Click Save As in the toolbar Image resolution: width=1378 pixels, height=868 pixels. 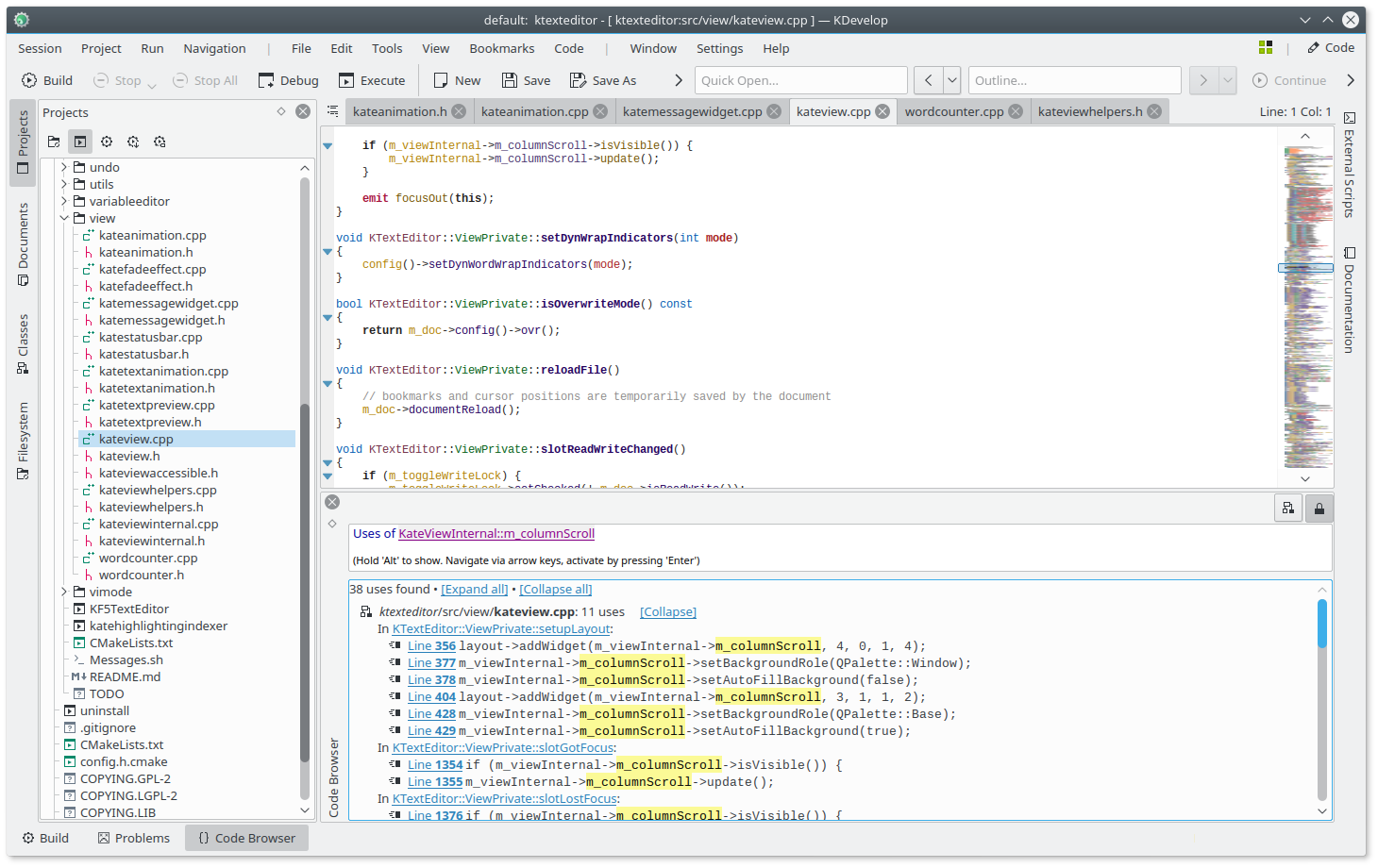point(604,80)
